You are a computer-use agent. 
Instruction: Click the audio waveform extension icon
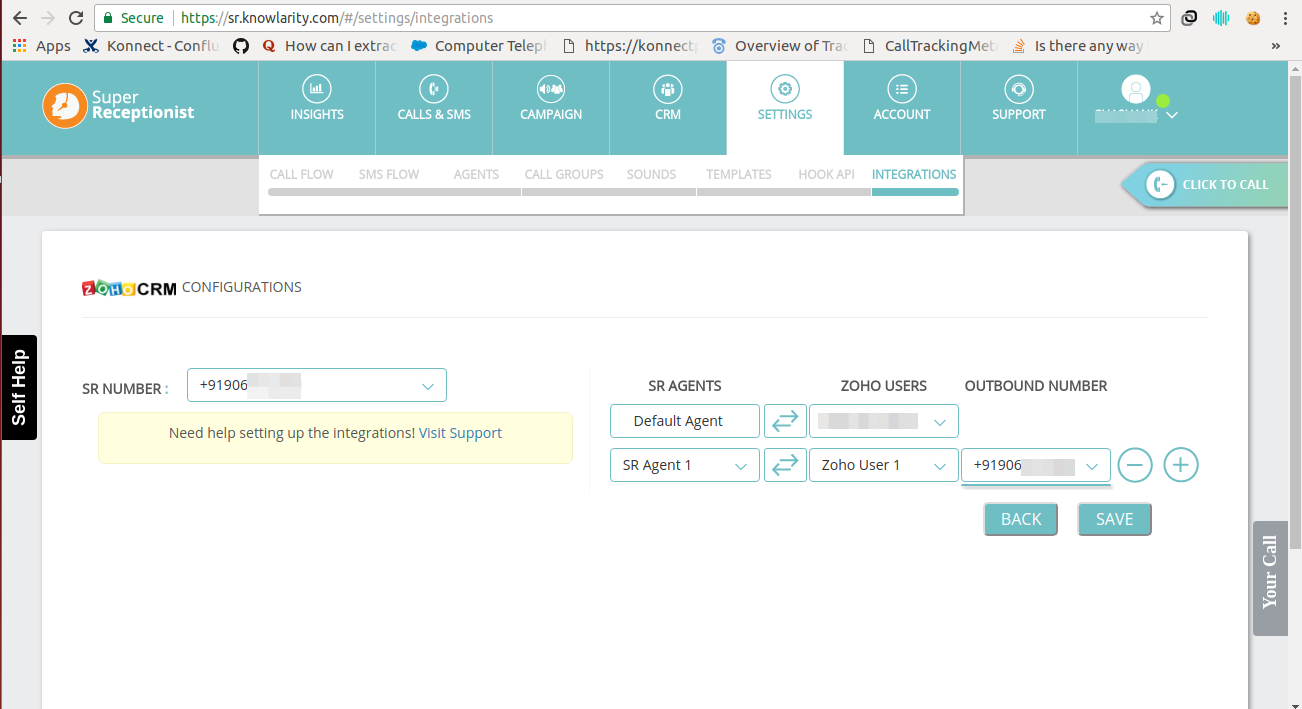pyautogui.click(x=1220, y=18)
